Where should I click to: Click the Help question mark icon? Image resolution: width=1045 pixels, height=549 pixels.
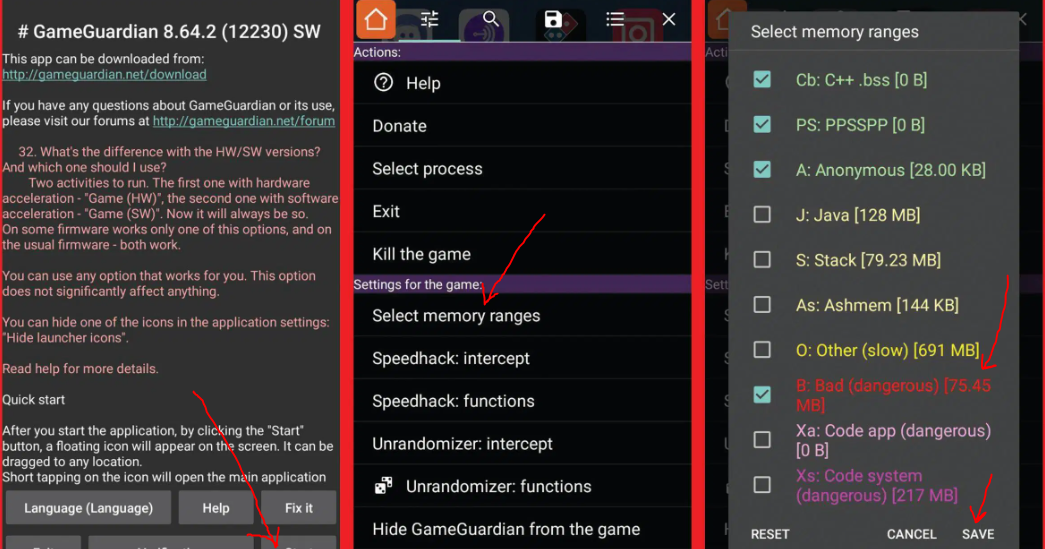click(x=383, y=83)
